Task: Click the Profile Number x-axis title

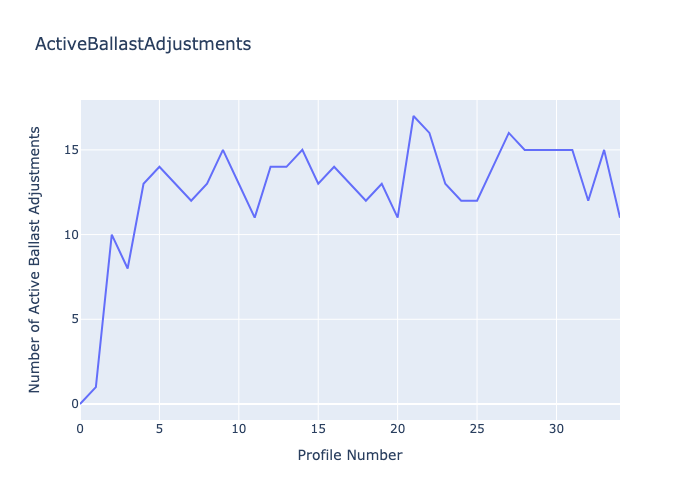Action: coord(350,456)
